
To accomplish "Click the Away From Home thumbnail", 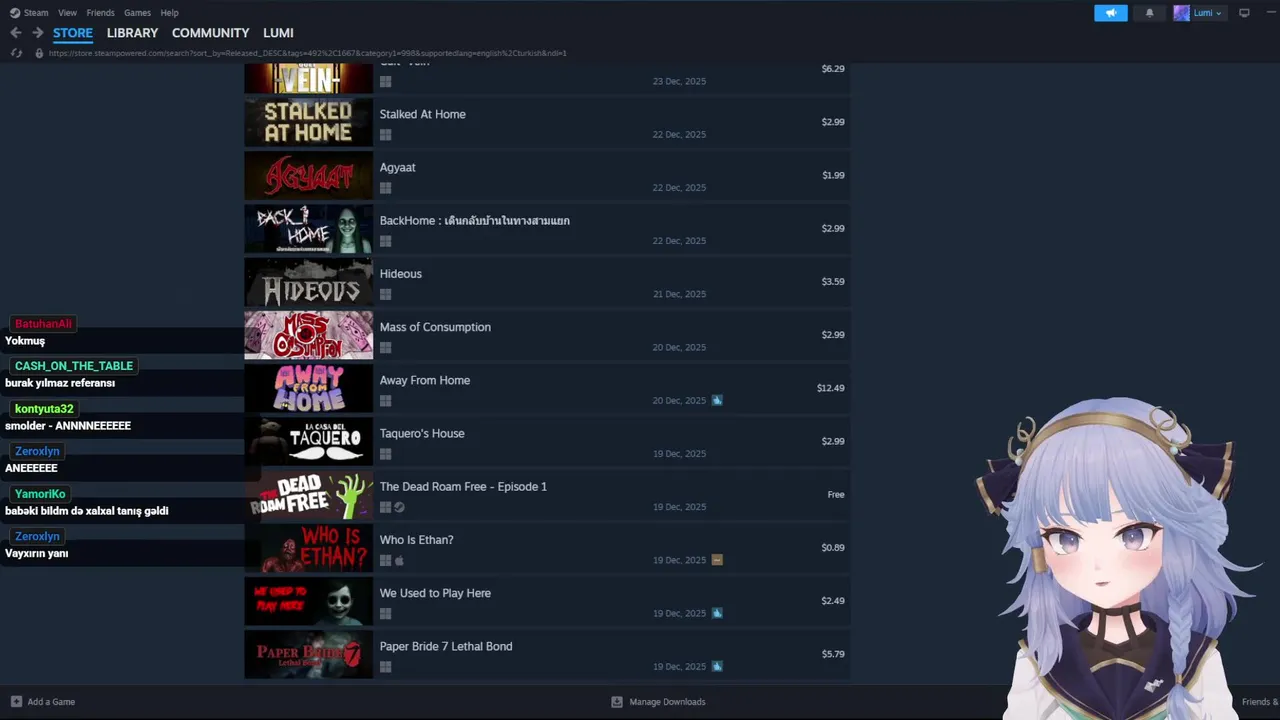I will 308,388.
